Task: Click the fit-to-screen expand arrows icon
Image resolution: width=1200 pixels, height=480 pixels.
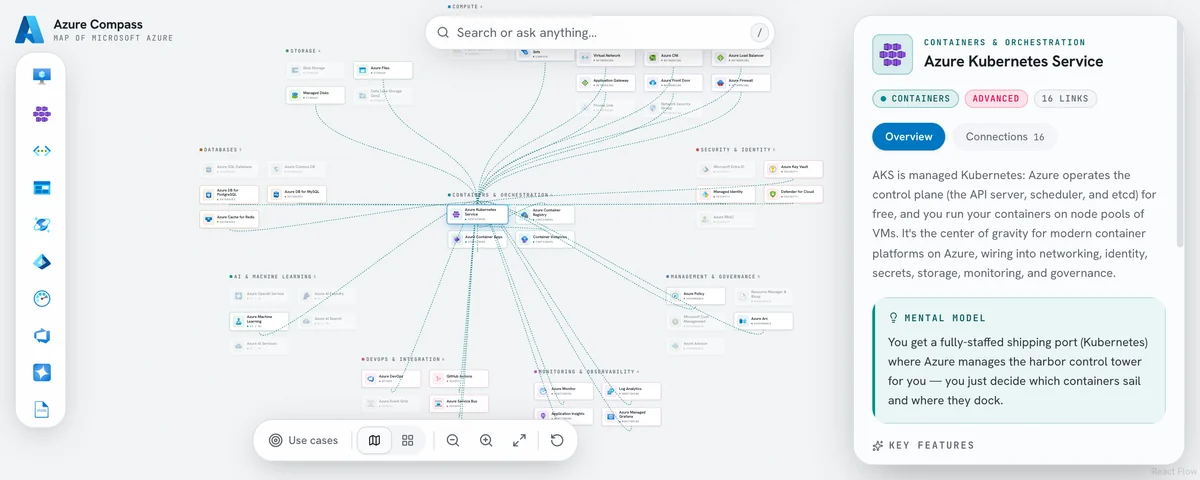Action: pyautogui.click(x=519, y=440)
